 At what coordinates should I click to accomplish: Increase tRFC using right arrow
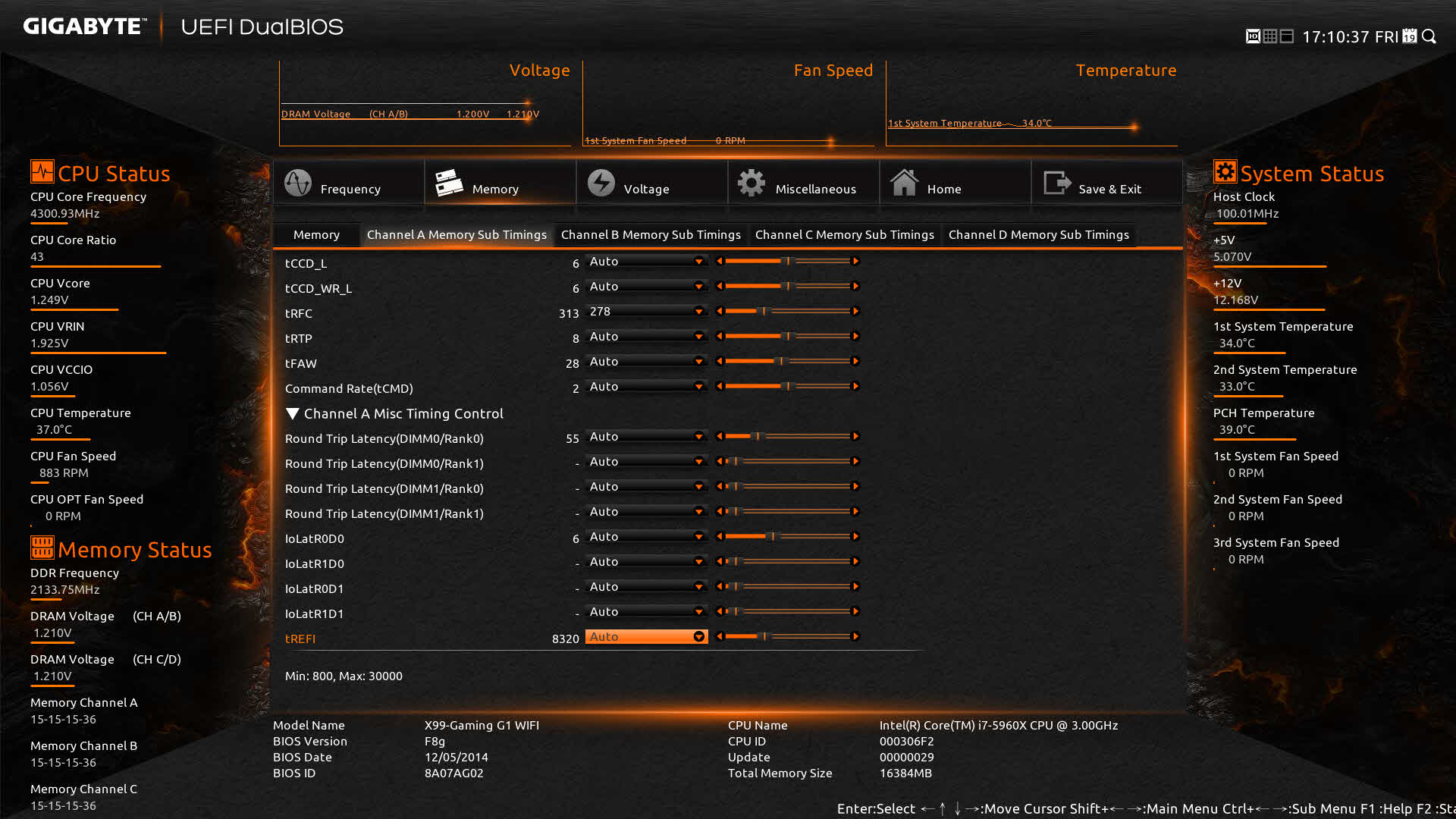click(x=855, y=311)
